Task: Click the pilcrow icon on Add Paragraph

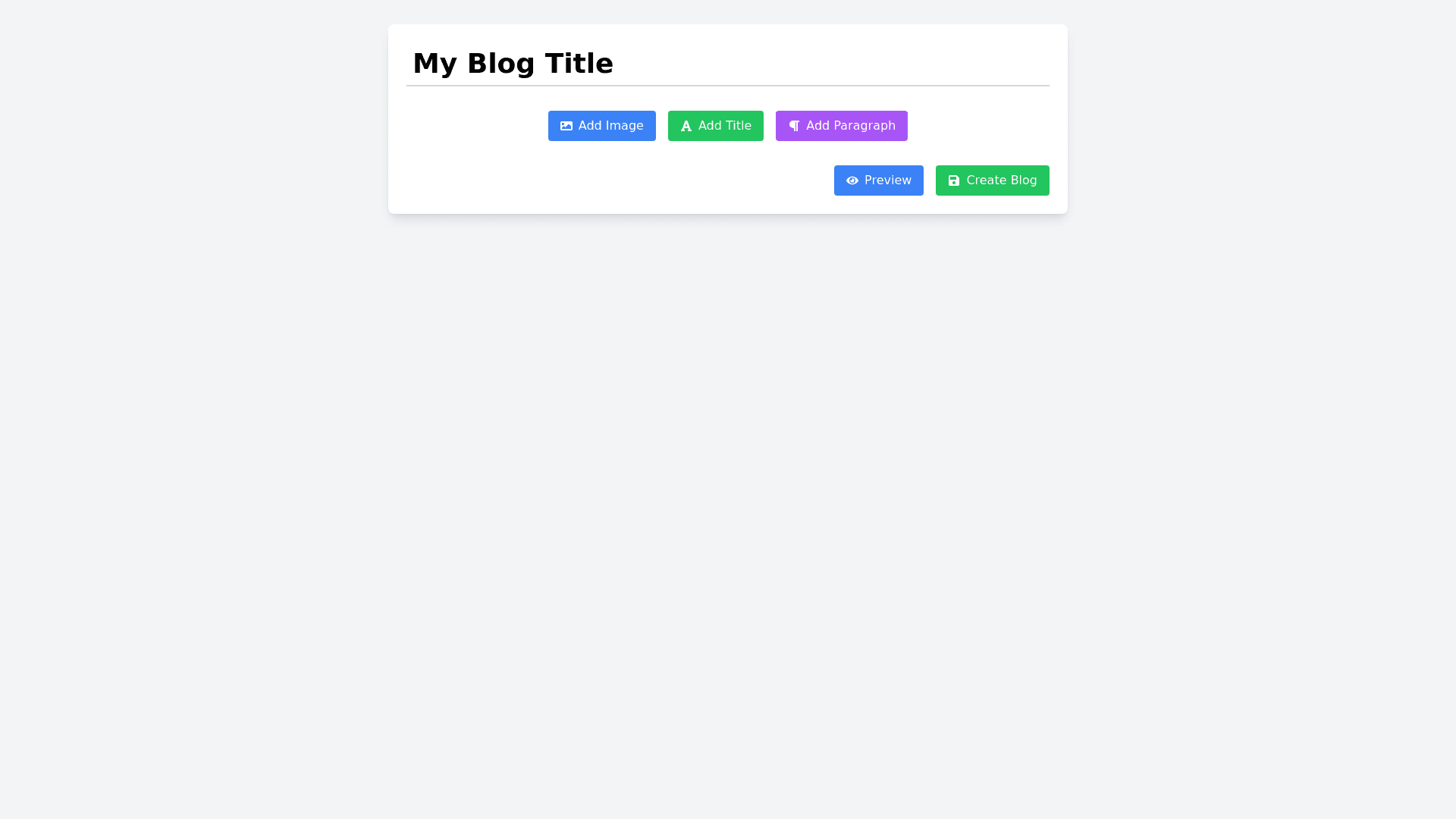Action: click(x=794, y=126)
